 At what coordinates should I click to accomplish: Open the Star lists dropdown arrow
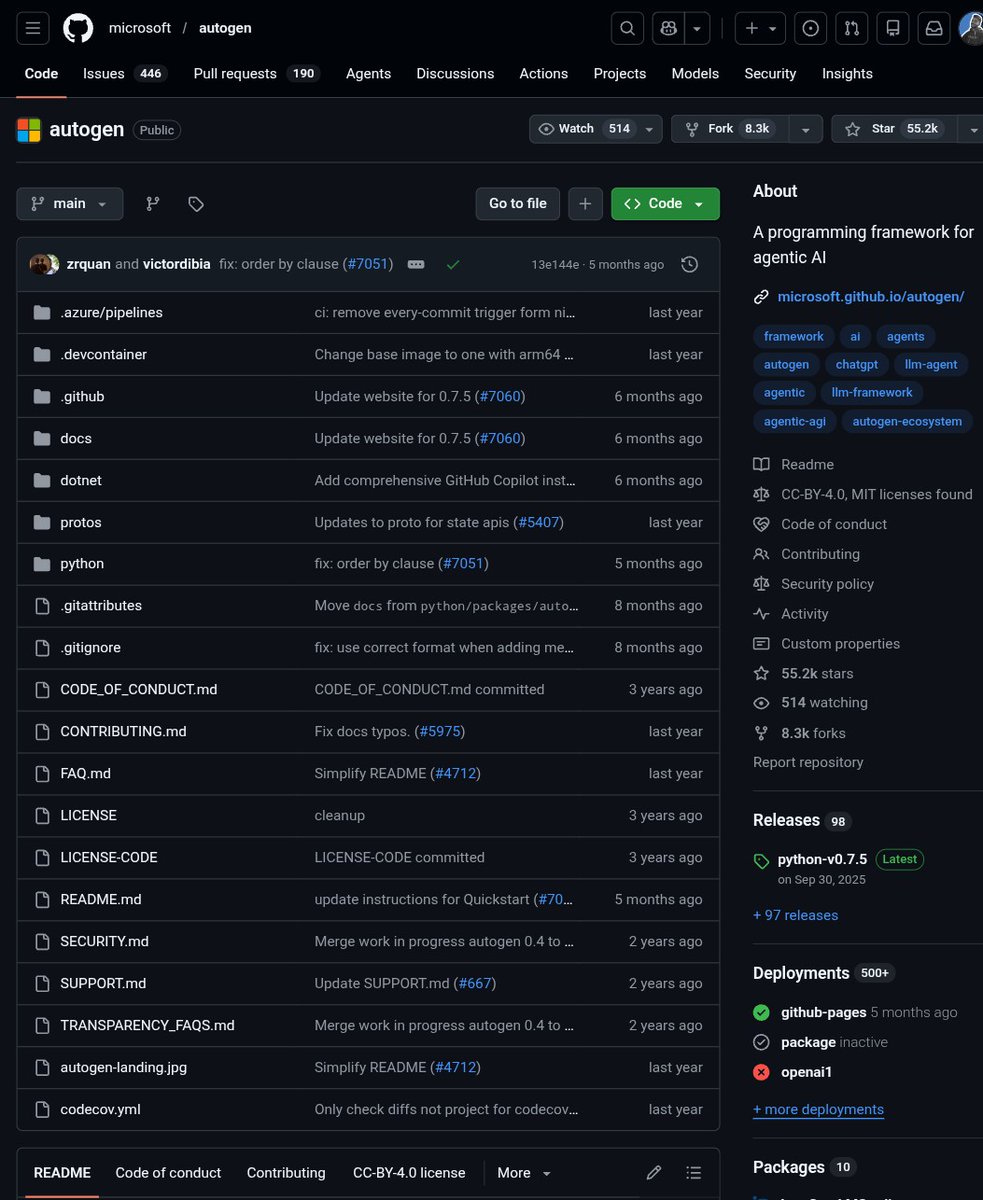(x=971, y=129)
